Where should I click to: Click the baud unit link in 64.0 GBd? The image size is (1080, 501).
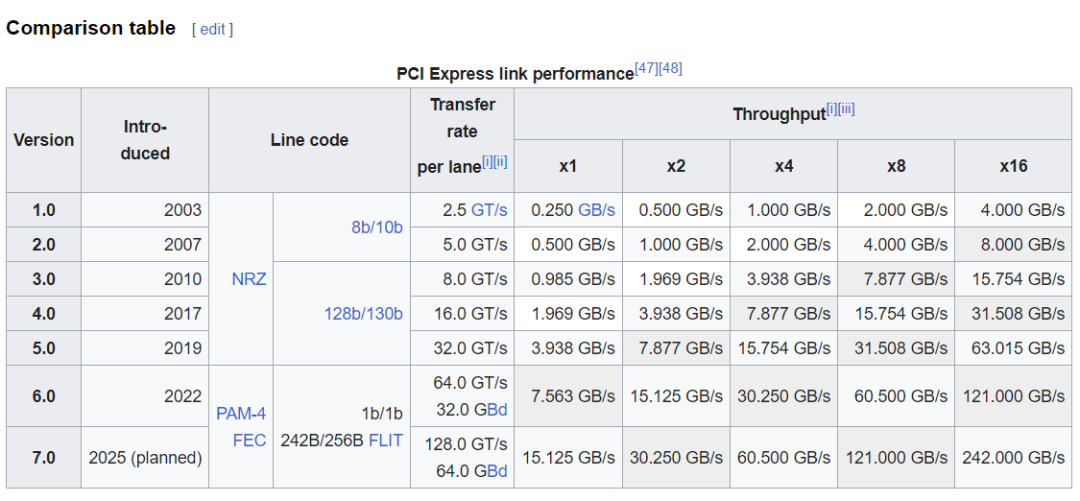pyautogui.click(x=497, y=471)
